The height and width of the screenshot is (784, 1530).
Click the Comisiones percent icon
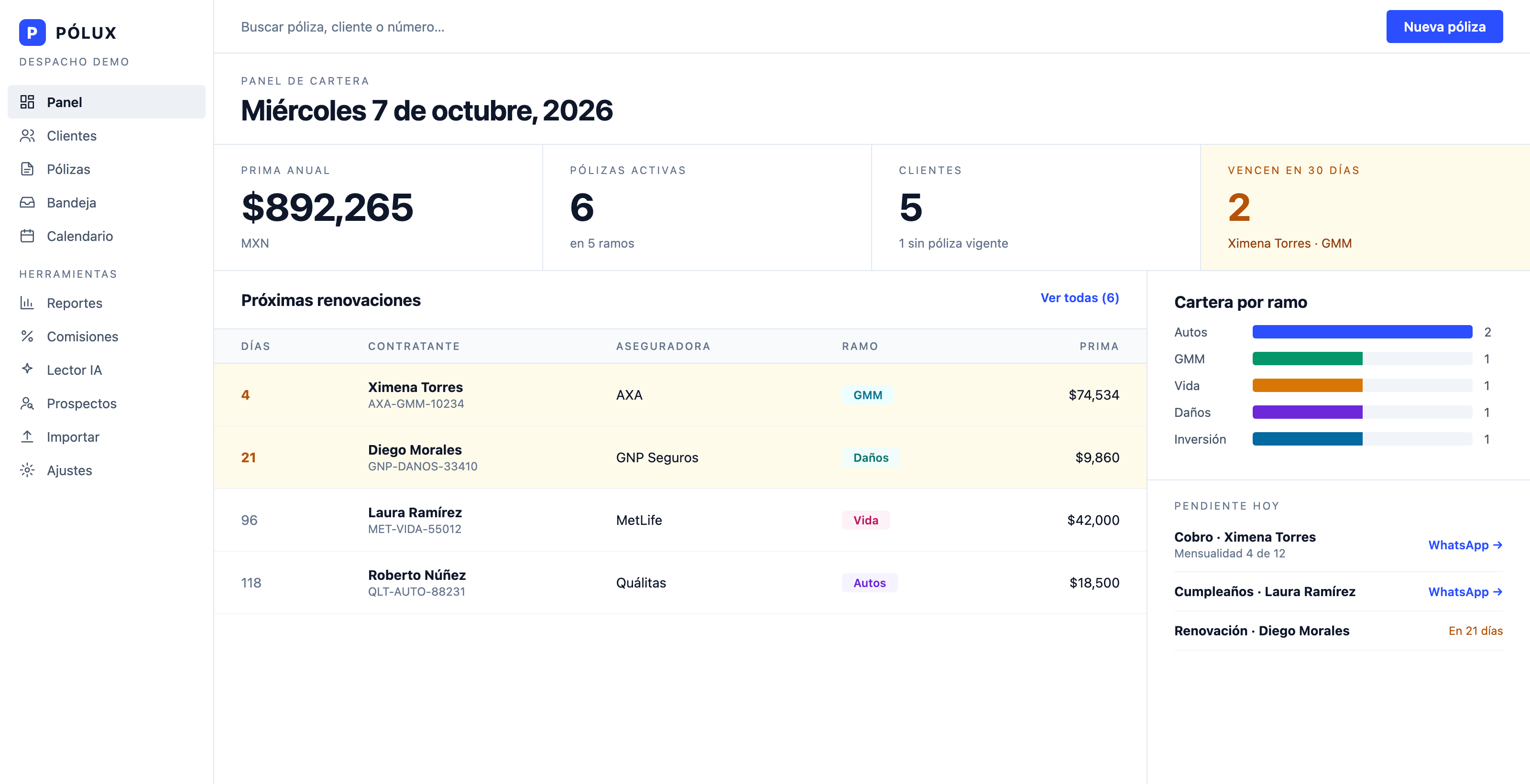point(27,337)
